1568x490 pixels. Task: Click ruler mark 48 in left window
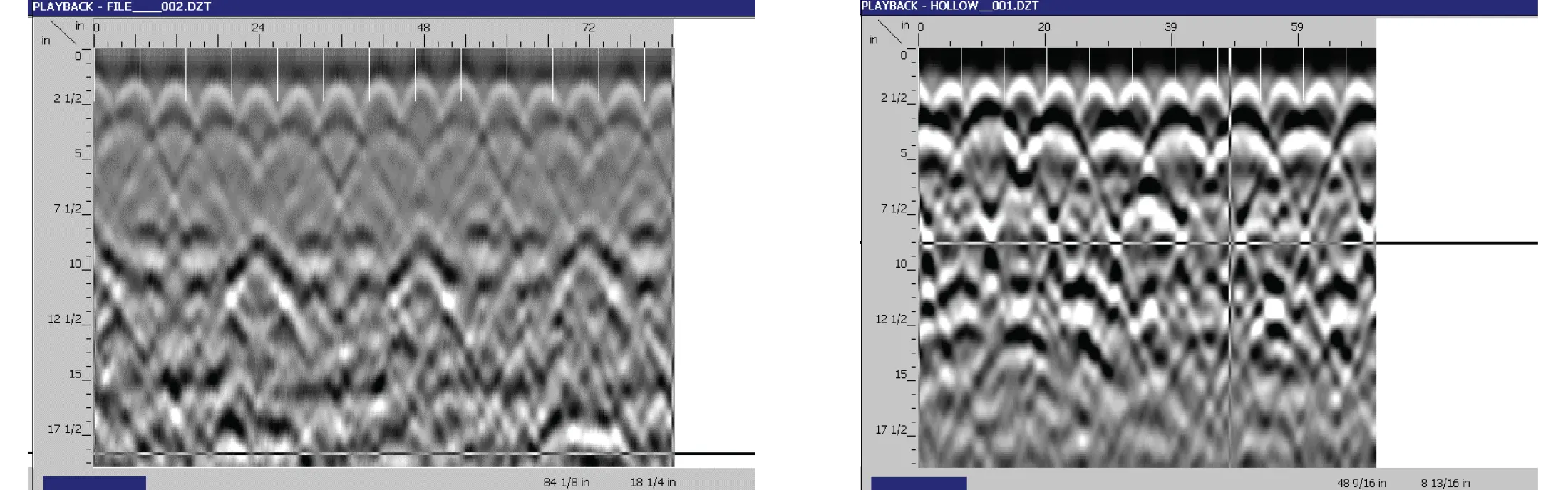(x=423, y=27)
